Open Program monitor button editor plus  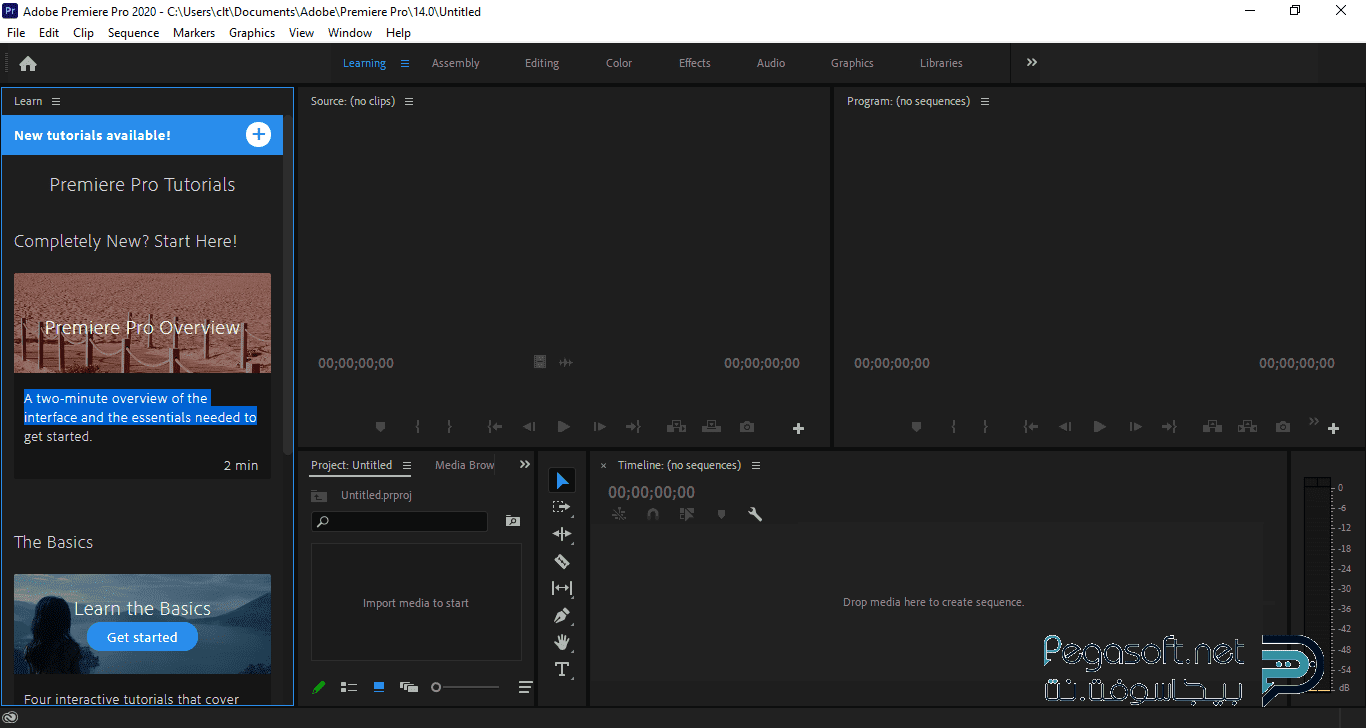click(x=1333, y=429)
